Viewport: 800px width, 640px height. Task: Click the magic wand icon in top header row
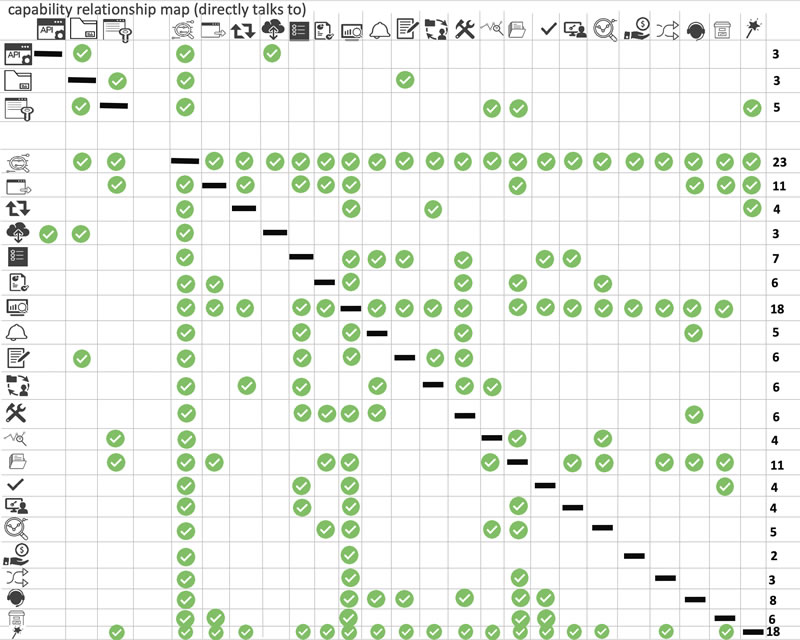coord(752,29)
